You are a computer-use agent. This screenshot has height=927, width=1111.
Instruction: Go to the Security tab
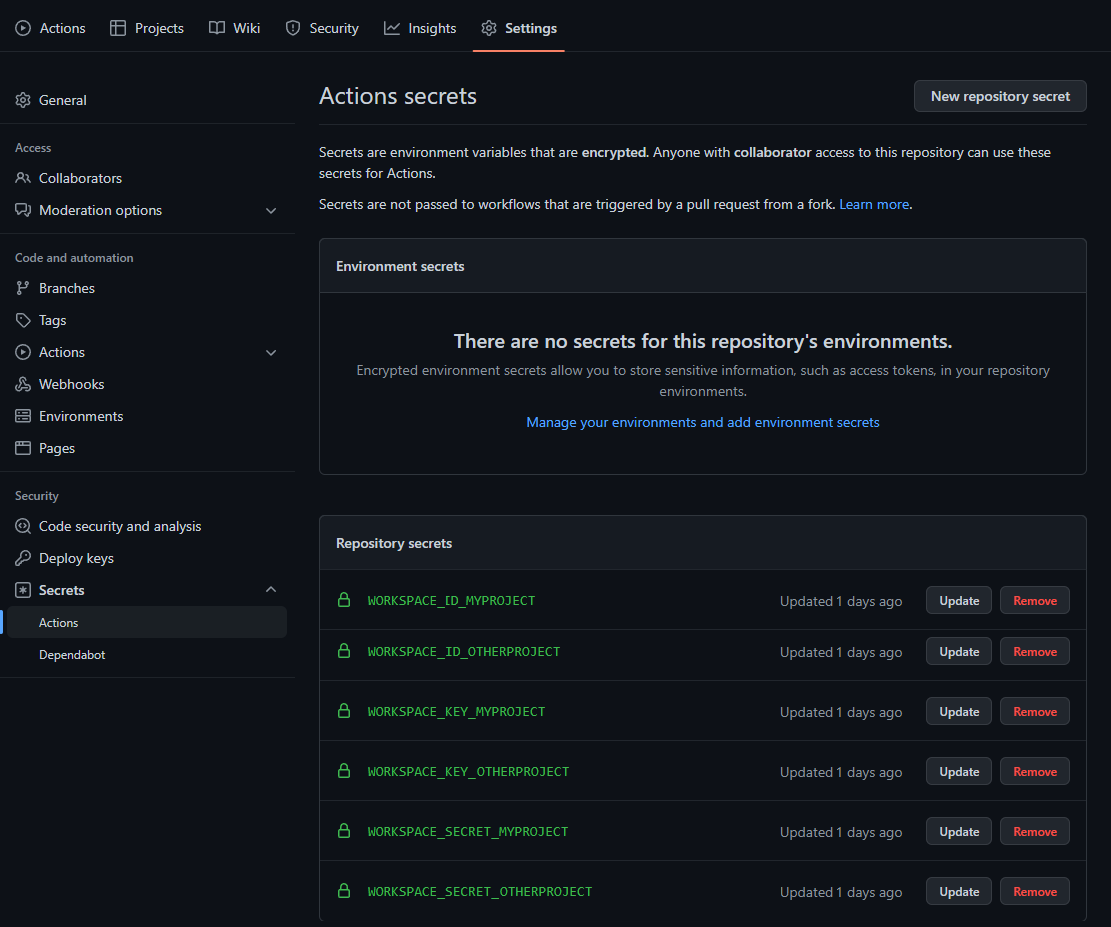point(322,28)
